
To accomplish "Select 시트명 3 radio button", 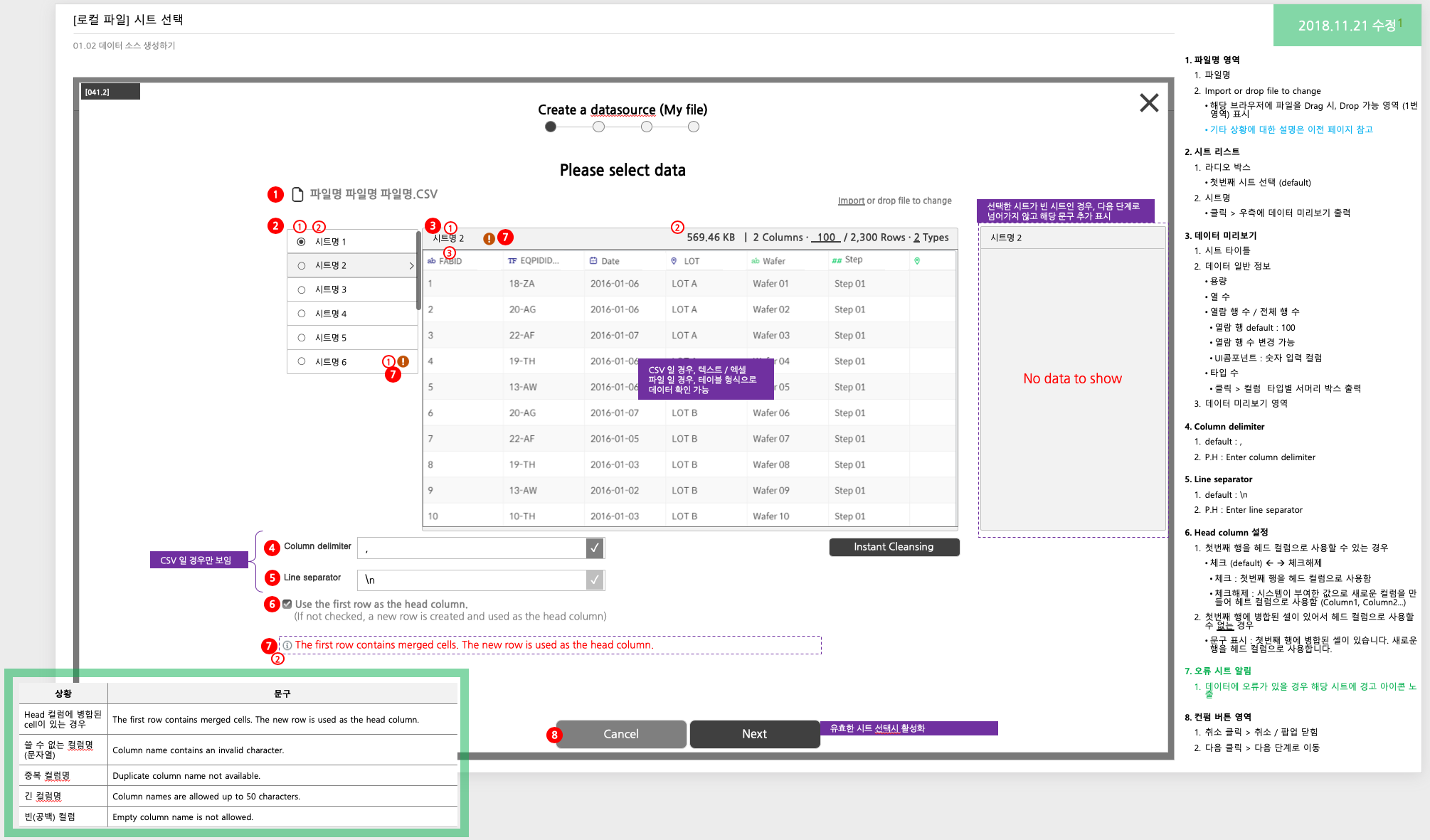I will coord(302,289).
